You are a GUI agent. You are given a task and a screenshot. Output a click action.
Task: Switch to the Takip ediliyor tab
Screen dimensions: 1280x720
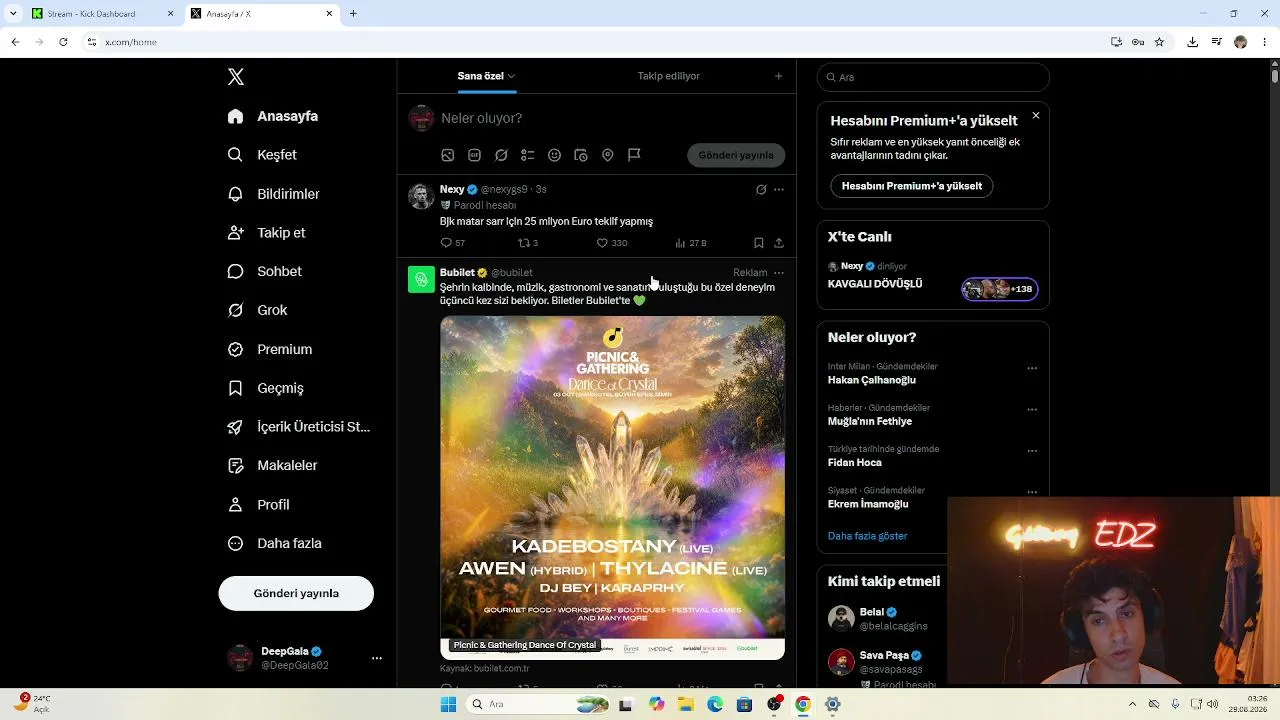pyautogui.click(x=669, y=76)
